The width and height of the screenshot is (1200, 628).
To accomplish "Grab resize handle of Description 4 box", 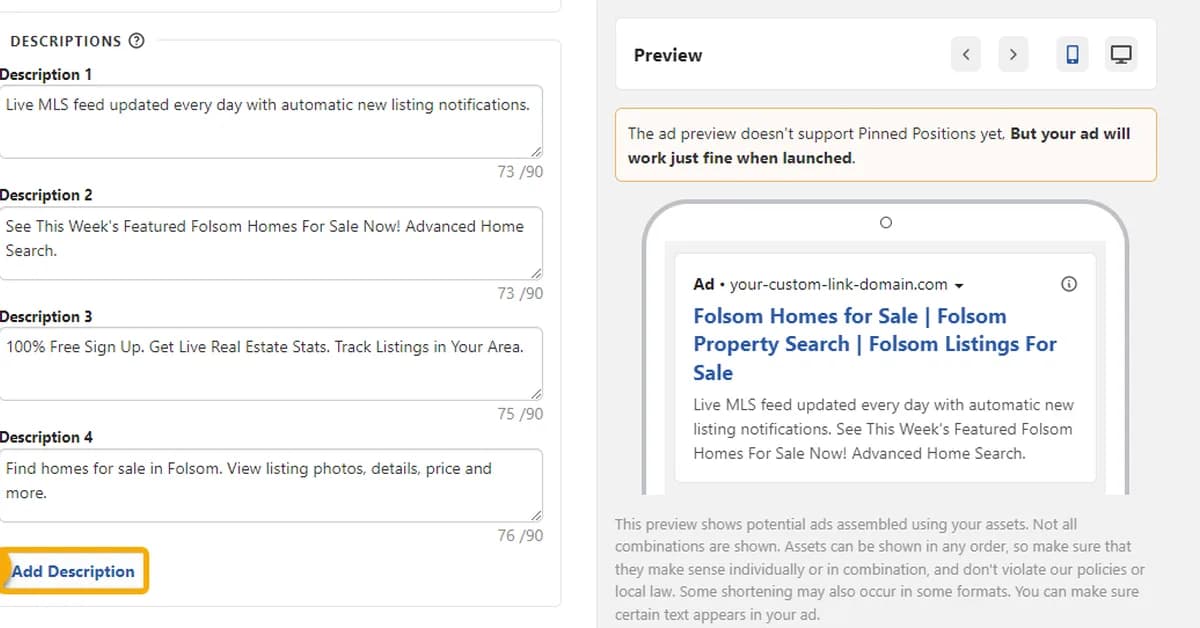I will [537, 515].
